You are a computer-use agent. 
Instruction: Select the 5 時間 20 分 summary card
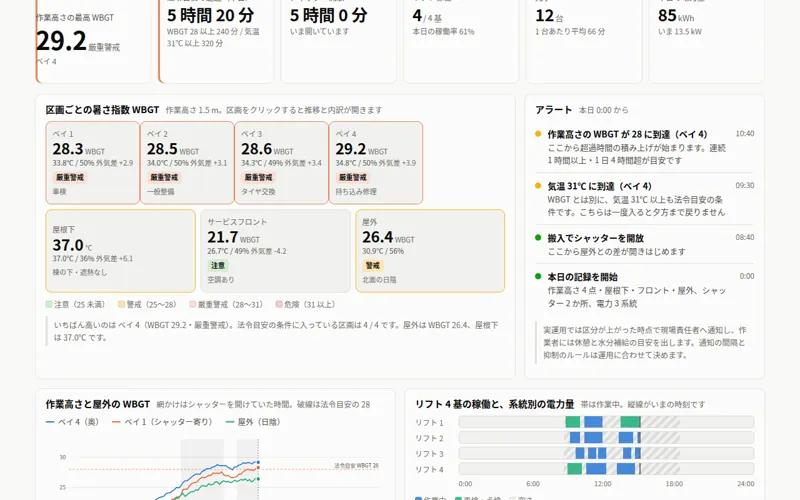(x=216, y=41)
